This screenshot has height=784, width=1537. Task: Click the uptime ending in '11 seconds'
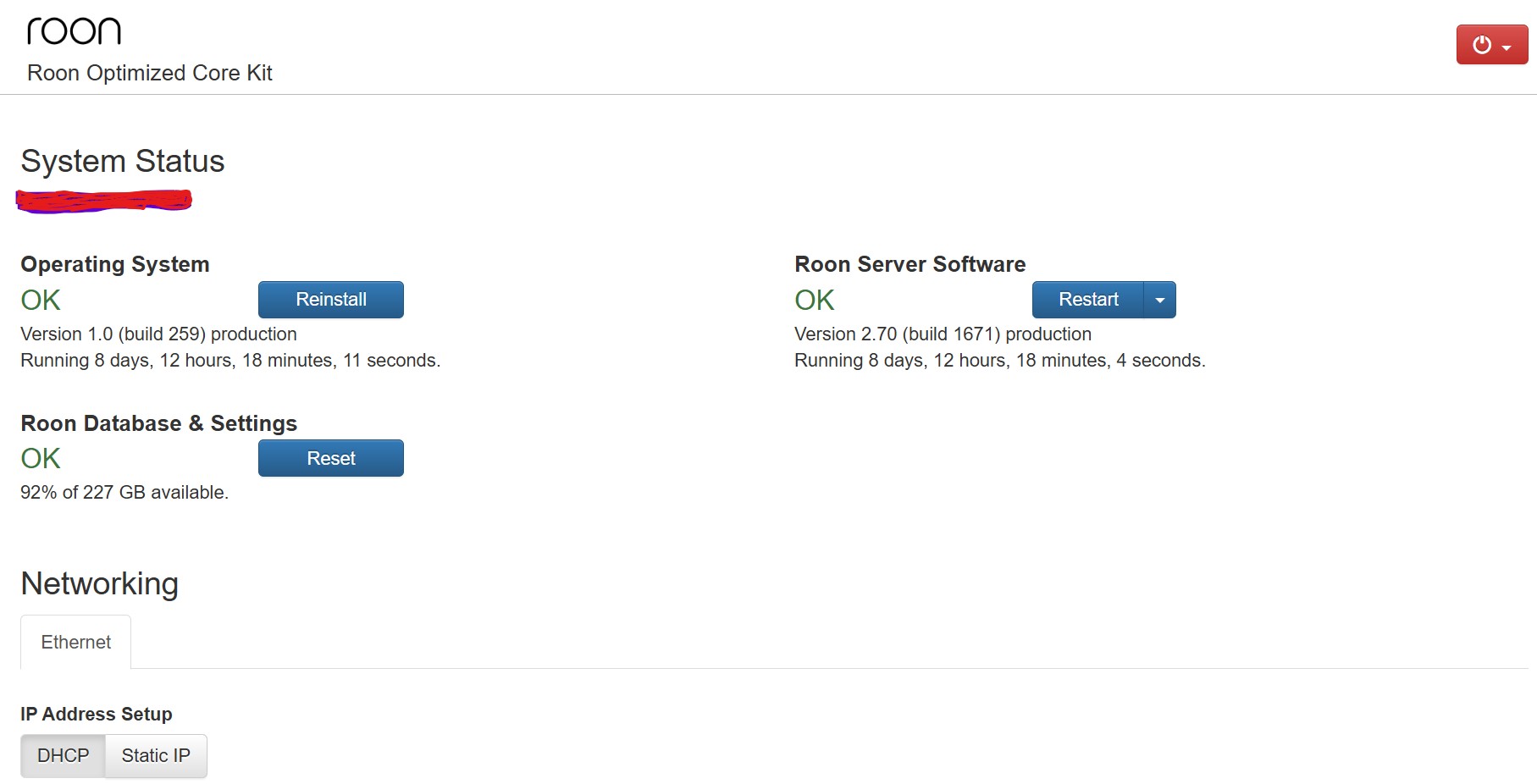click(x=230, y=360)
